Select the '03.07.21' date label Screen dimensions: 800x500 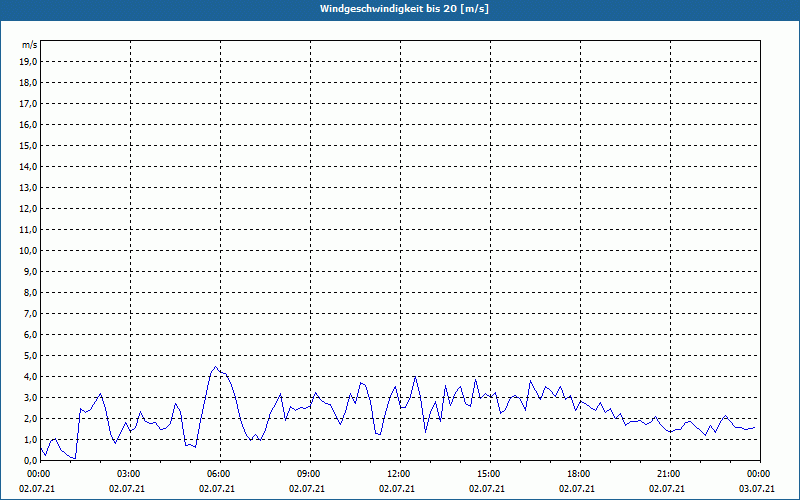(x=757, y=489)
